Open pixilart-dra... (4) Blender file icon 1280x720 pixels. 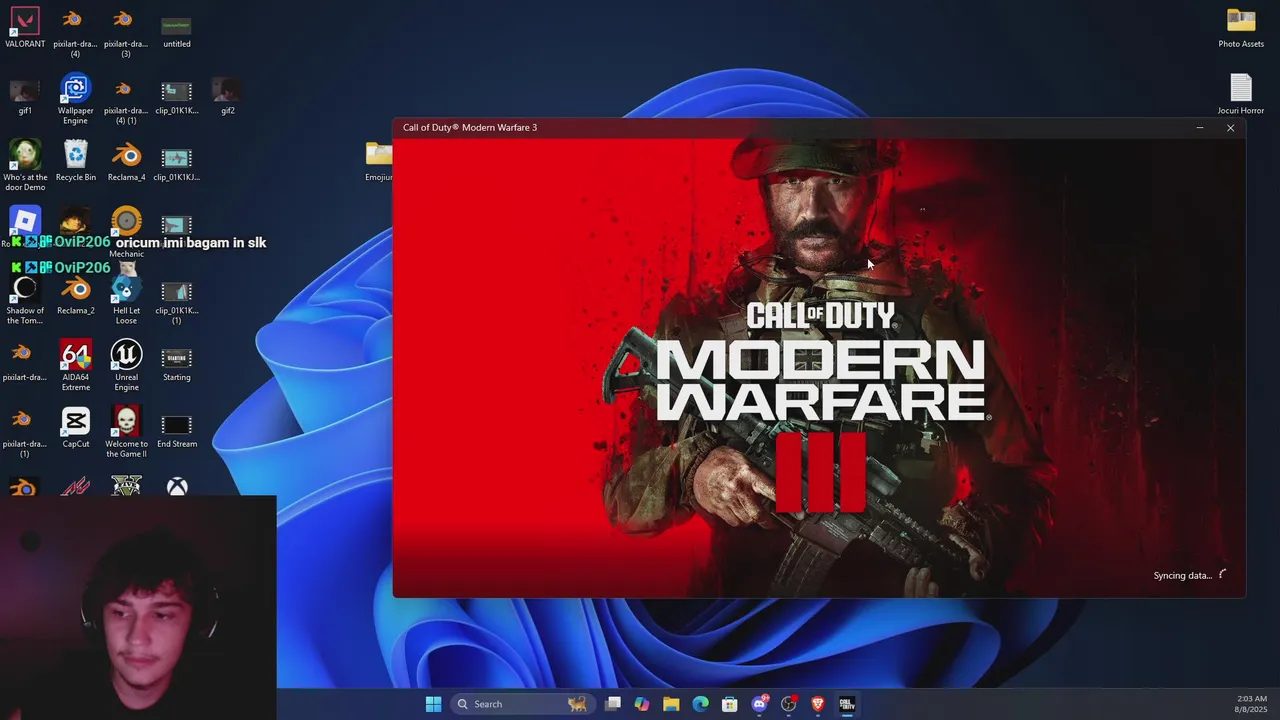coord(75,32)
